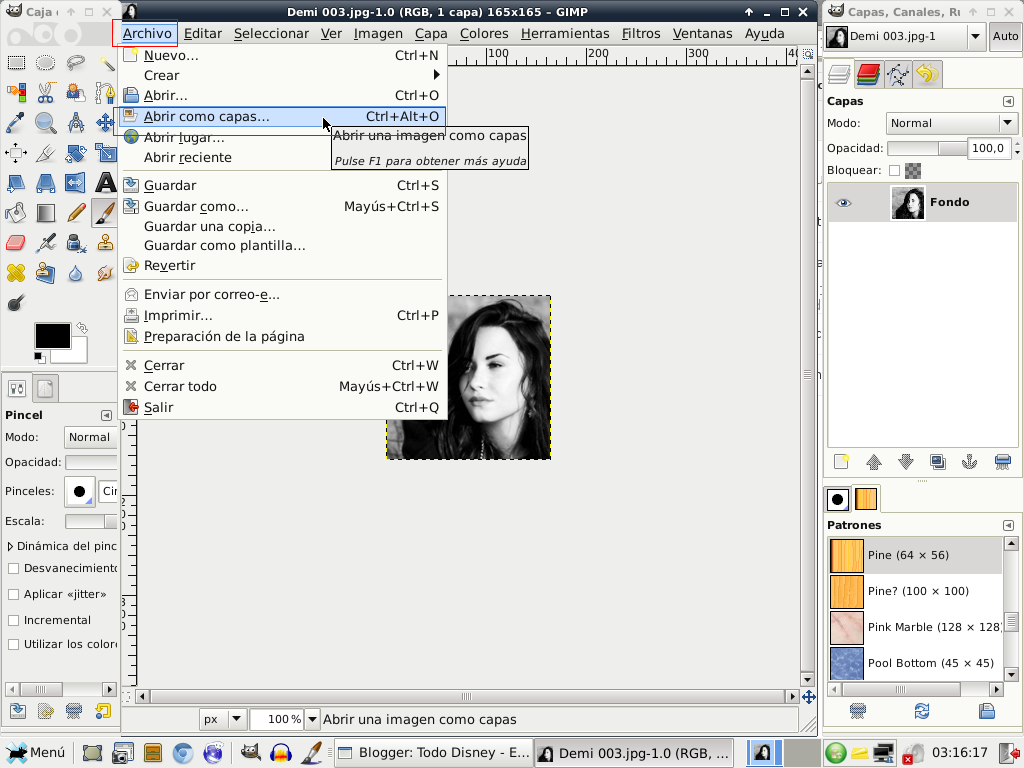The width and height of the screenshot is (1024, 768).
Task: Open the Colores menu
Action: click(484, 33)
